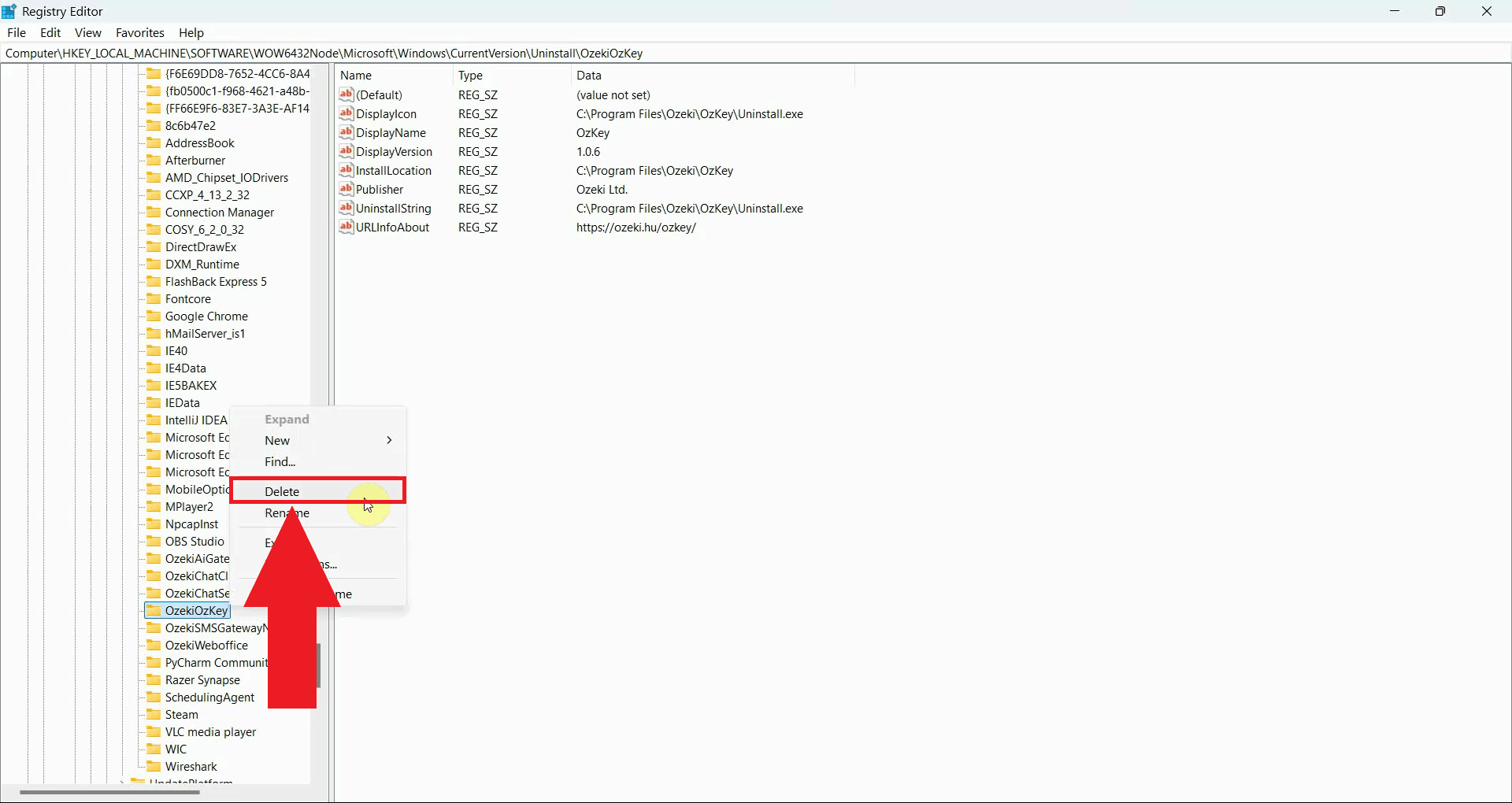Expand the OzekiOzKey key via context menu
Image resolution: width=1512 pixels, height=803 pixels.
[x=287, y=419]
